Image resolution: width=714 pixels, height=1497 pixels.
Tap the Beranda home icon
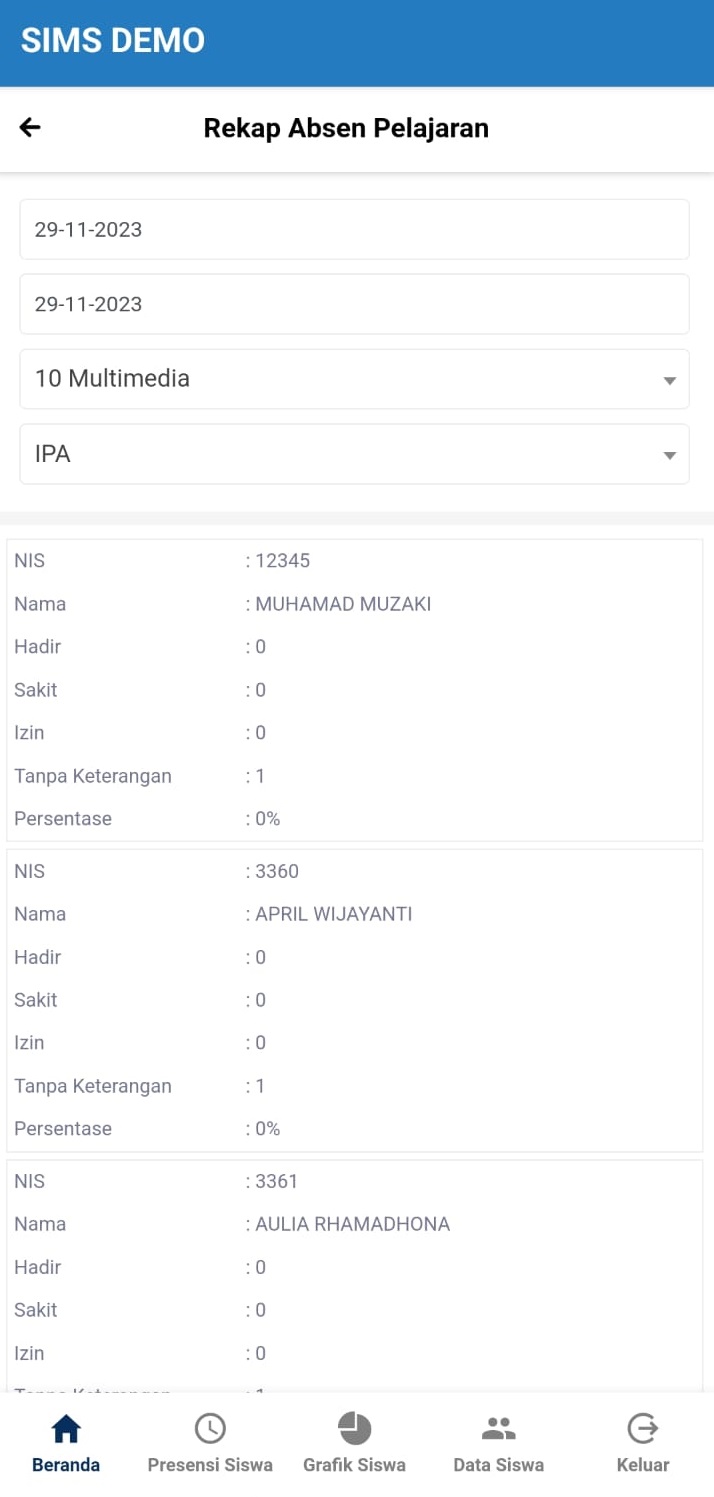[66, 1428]
